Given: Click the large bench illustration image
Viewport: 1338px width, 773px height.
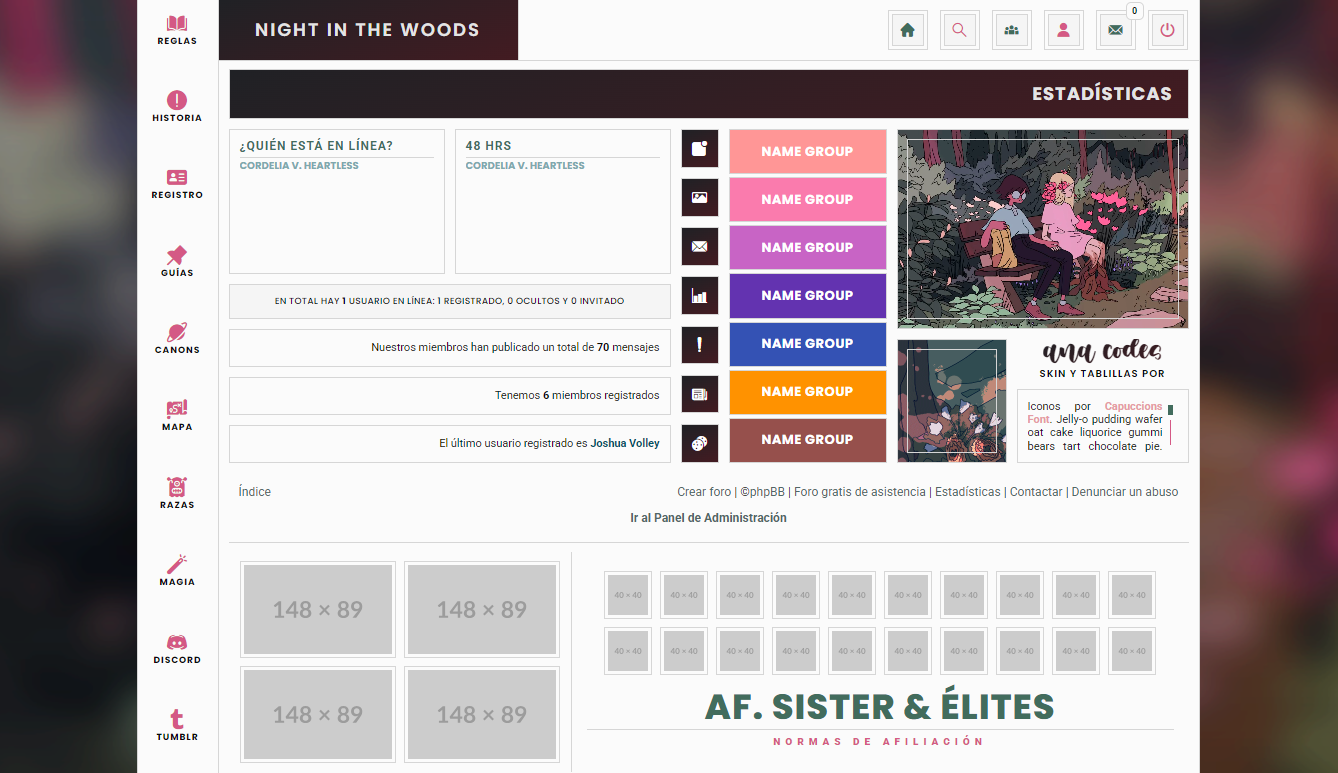Looking at the screenshot, I should click(1043, 229).
